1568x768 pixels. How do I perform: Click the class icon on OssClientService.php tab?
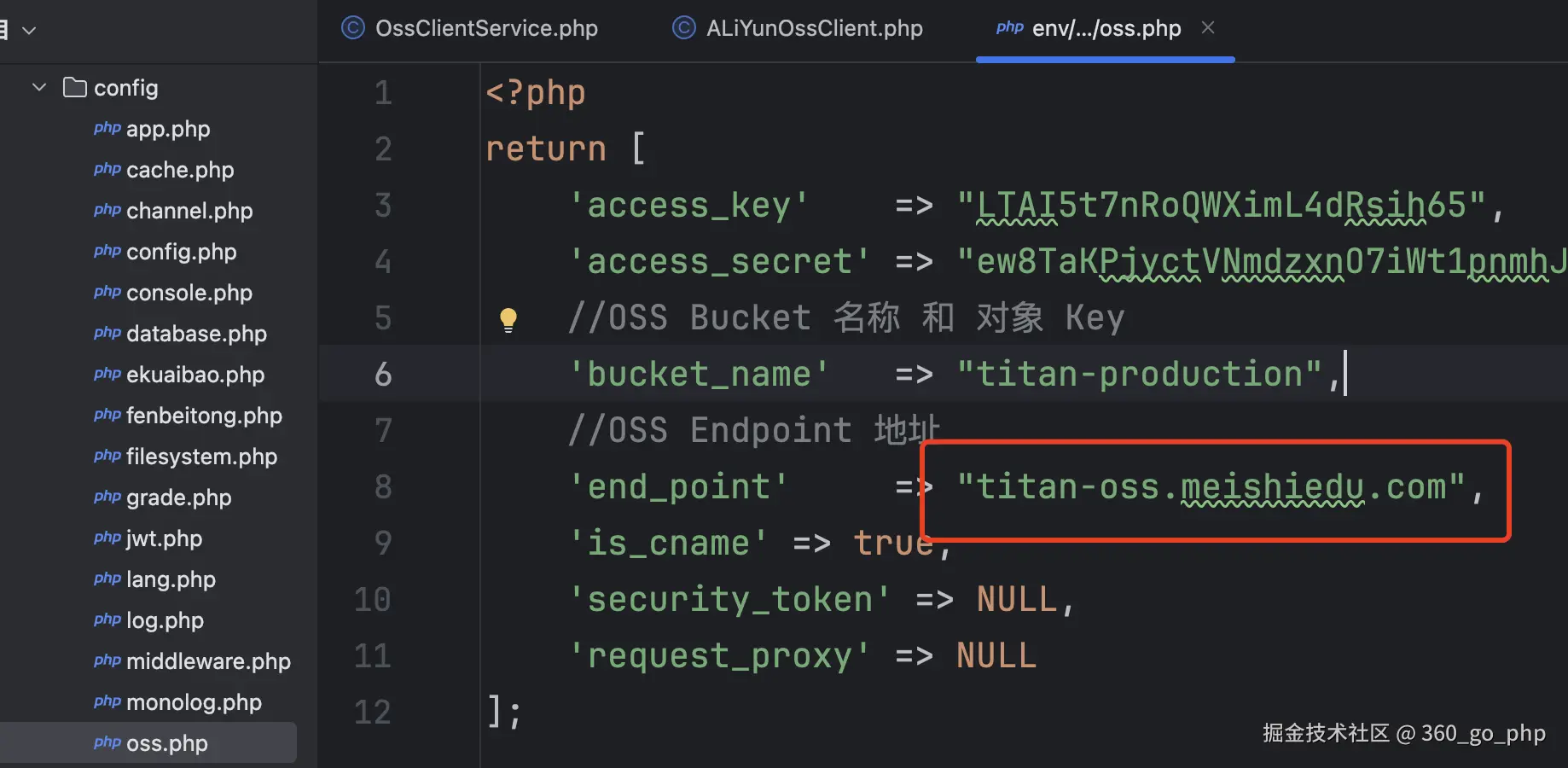coord(353,28)
